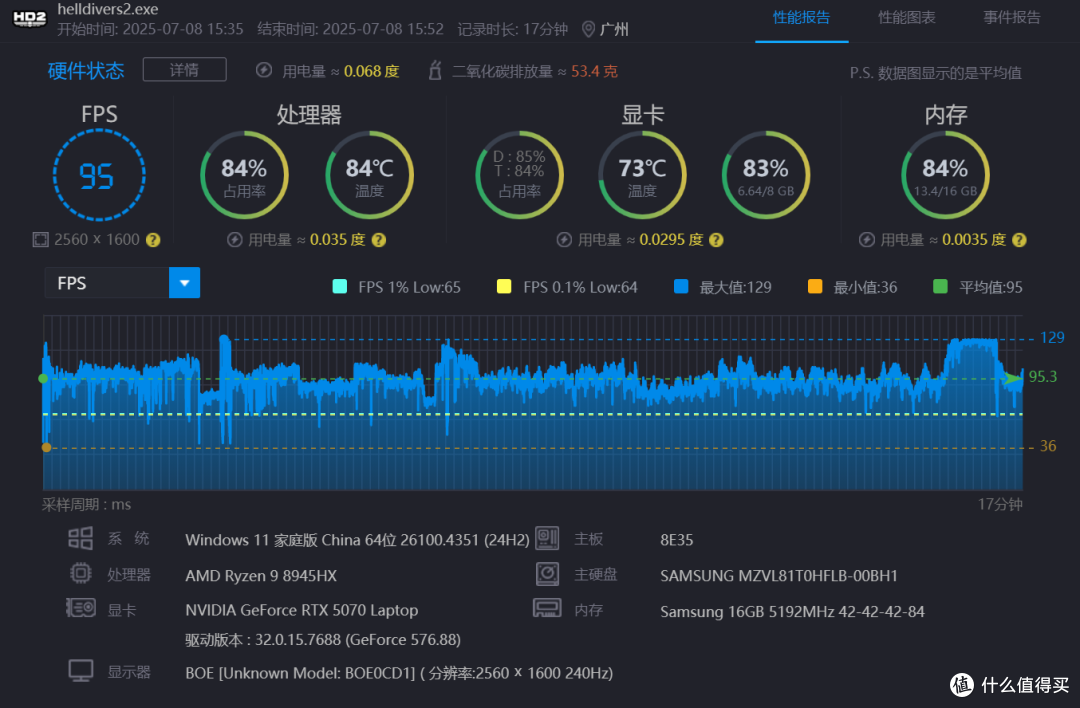The height and width of the screenshot is (708, 1080).
Task: Click the 36 min value chart label
Action: (x=1048, y=446)
